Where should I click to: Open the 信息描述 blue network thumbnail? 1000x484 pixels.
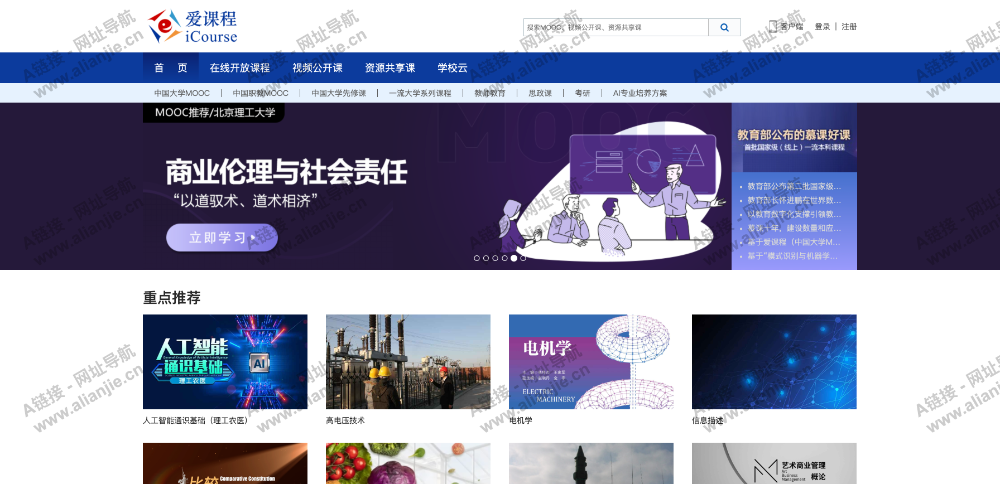tap(774, 362)
